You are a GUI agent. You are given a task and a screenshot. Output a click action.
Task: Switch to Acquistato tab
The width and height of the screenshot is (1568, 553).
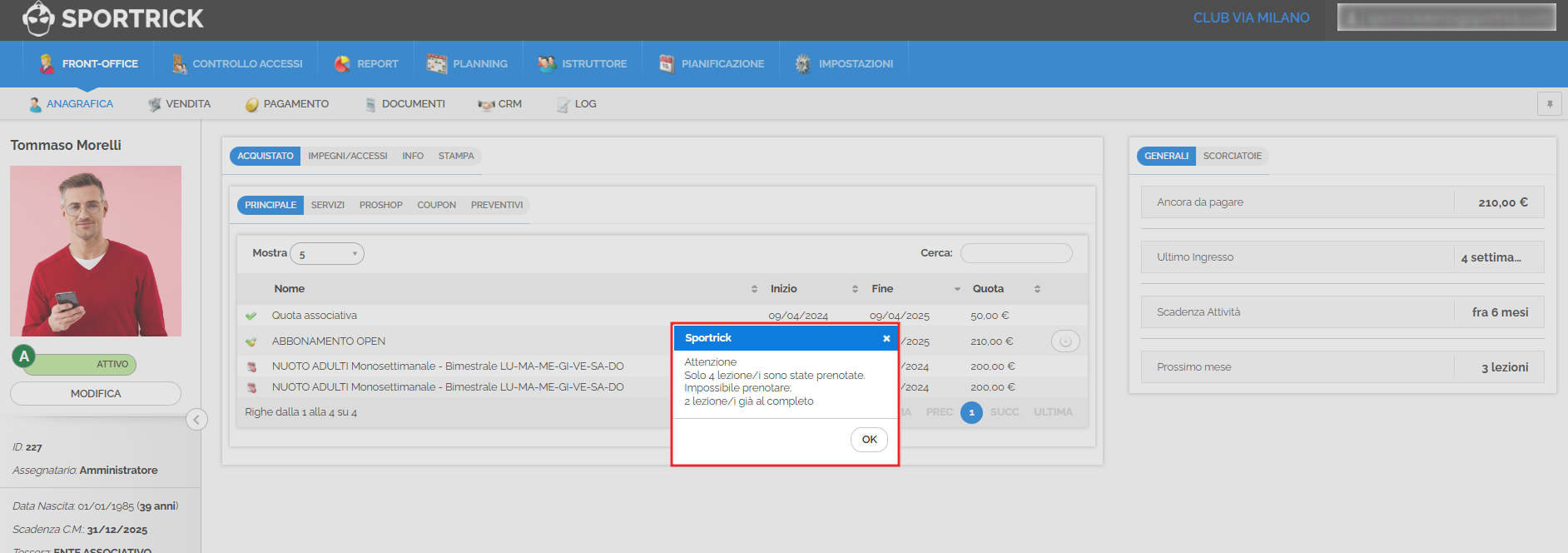click(x=265, y=156)
